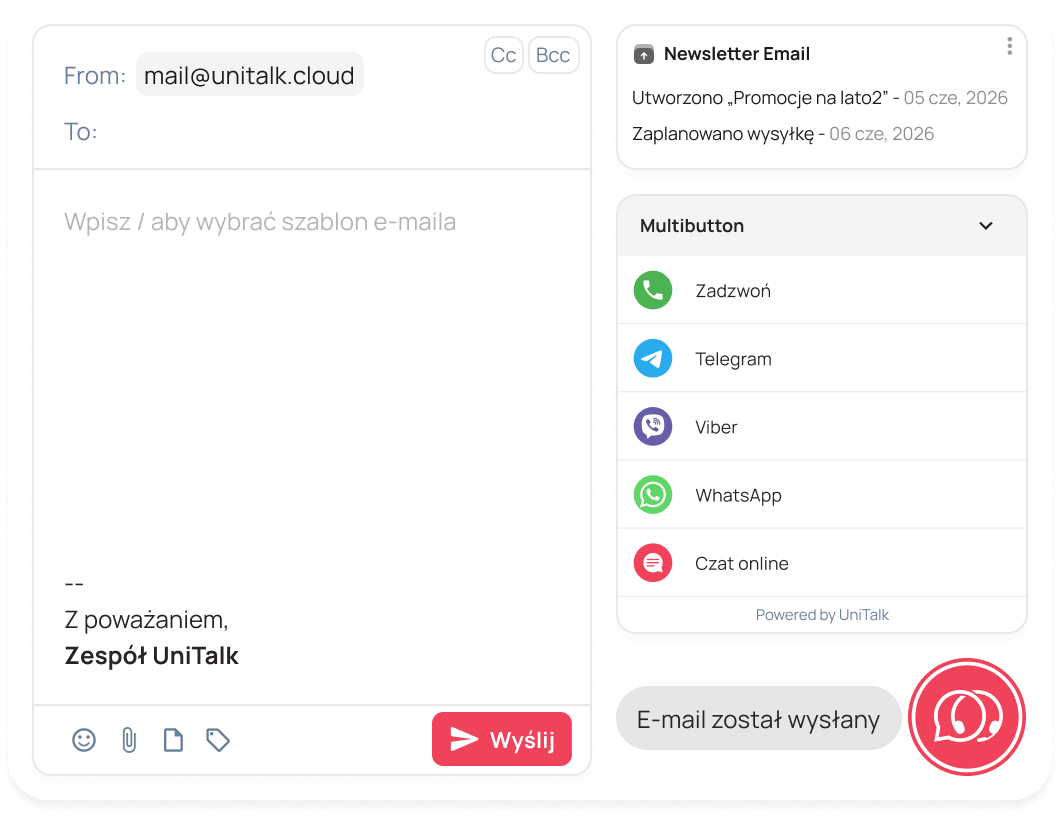This screenshot has height=816, width=1060.
Task: Click the email body template placeholder
Action: pyautogui.click(x=260, y=222)
